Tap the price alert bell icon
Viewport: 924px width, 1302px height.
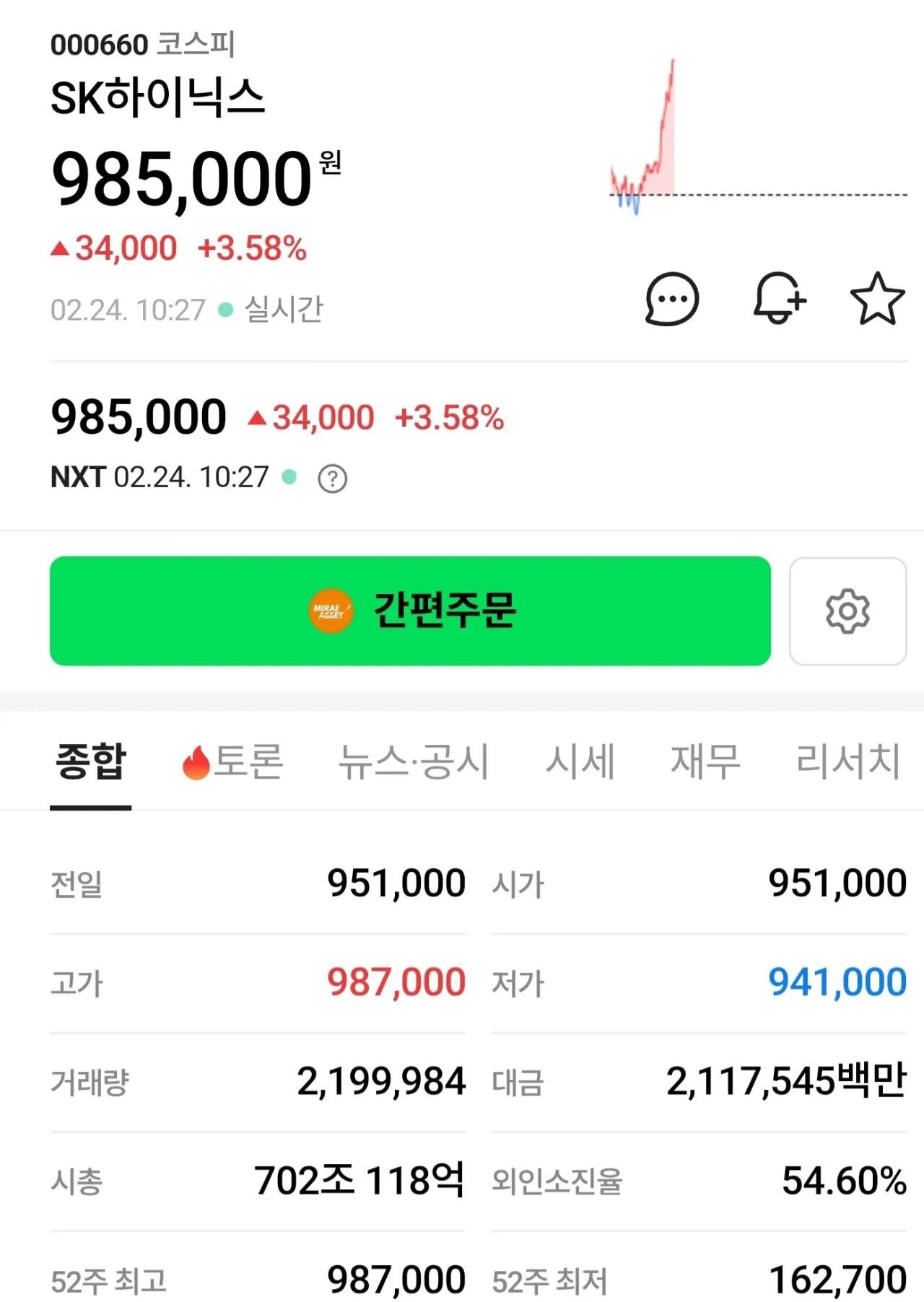[x=778, y=298]
